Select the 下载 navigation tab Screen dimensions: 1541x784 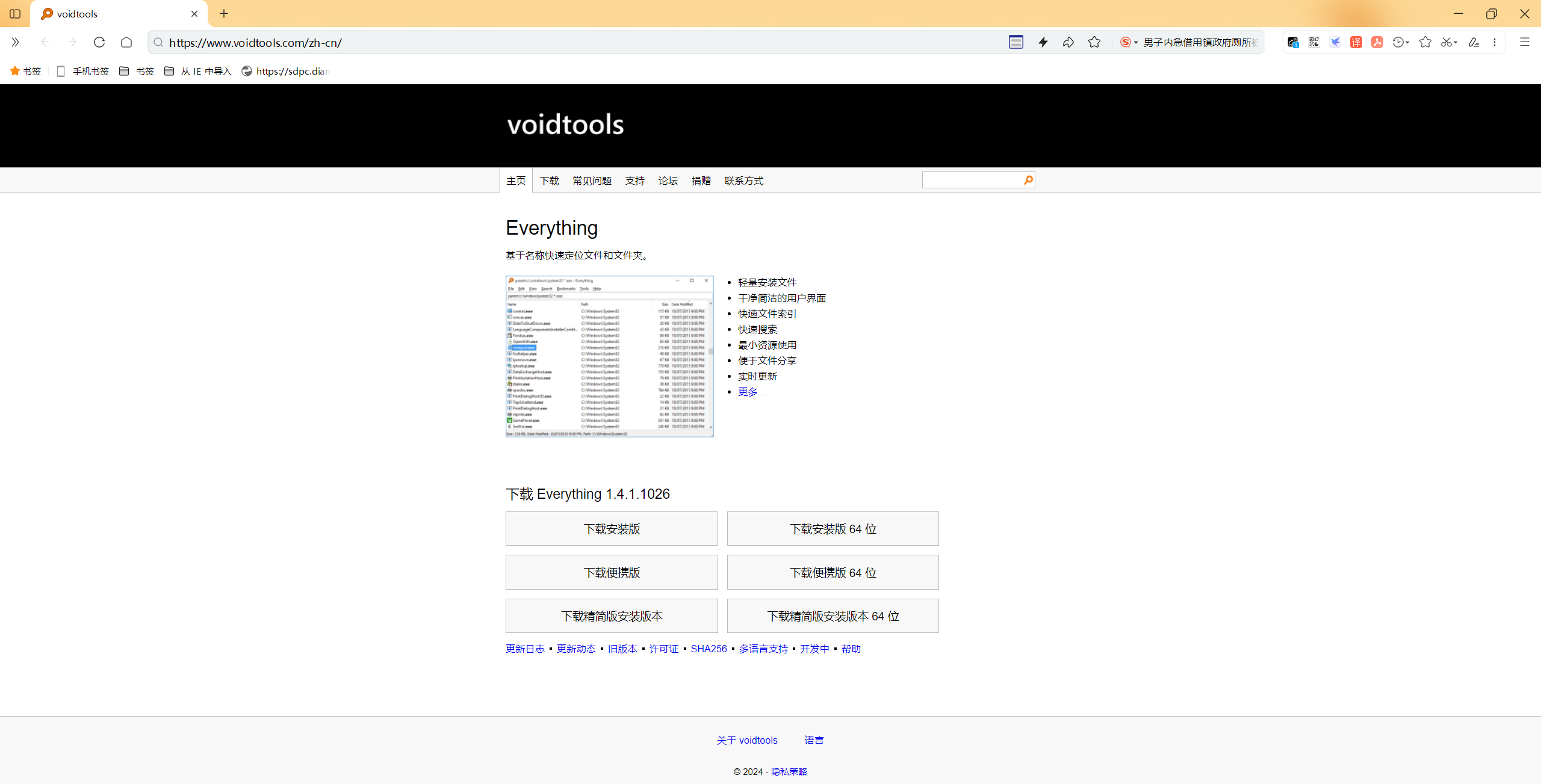coord(549,181)
